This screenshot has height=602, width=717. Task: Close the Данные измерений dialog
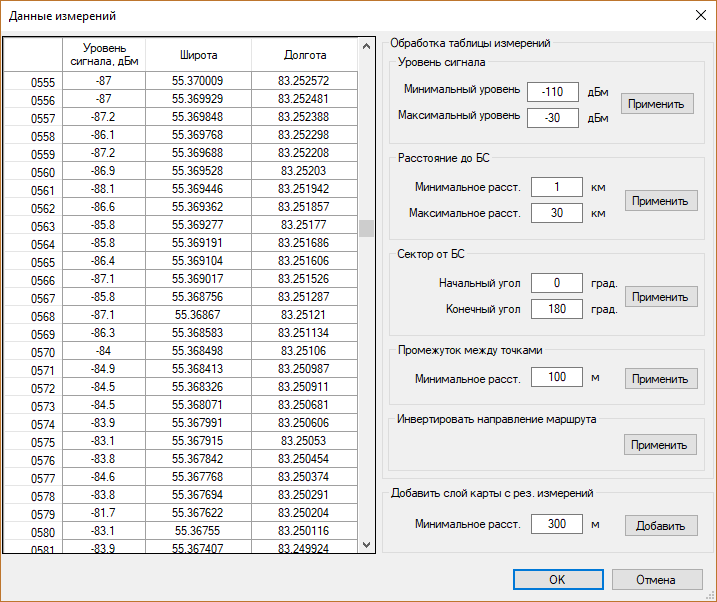(701, 15)
